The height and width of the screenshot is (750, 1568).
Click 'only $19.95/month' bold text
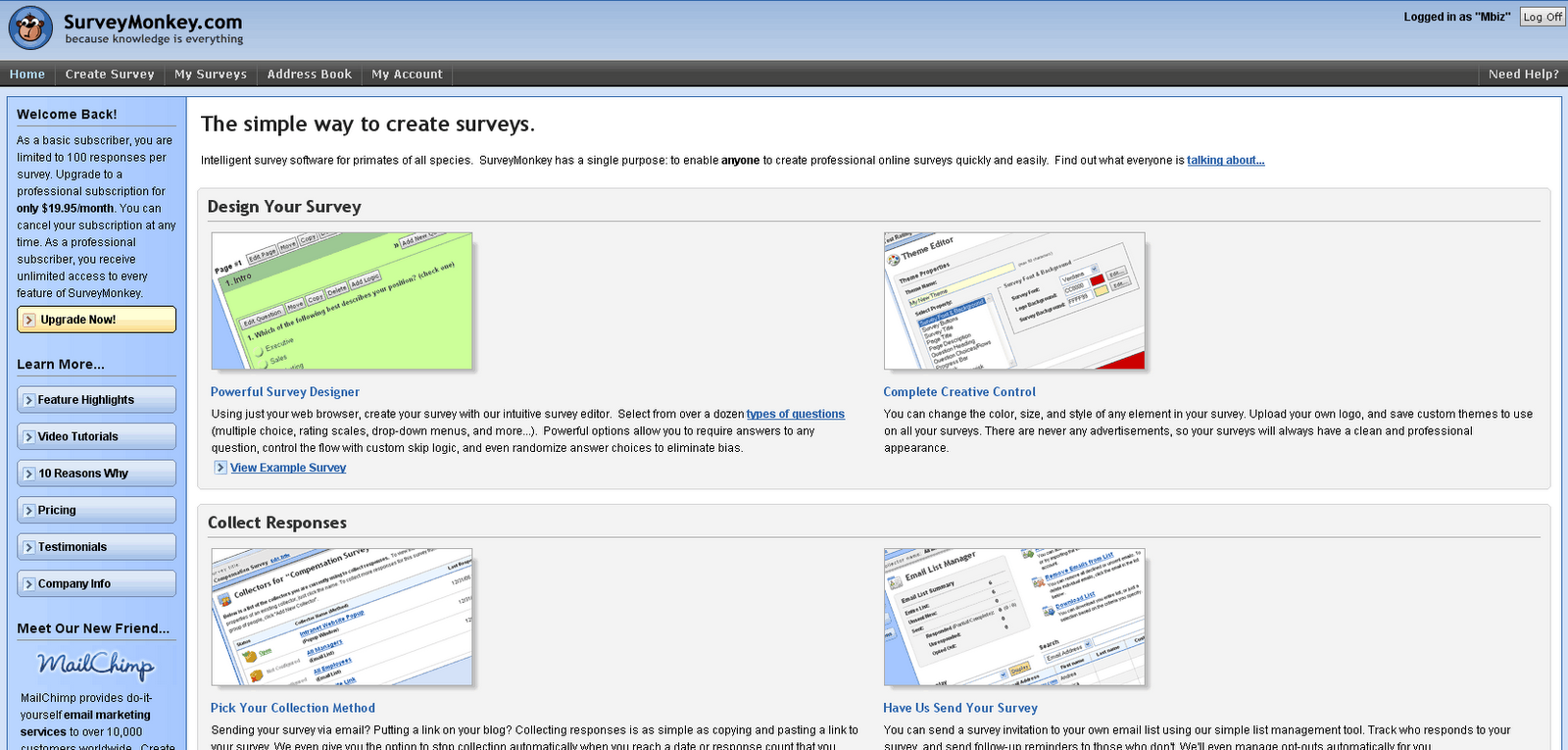tap(66, 209)
